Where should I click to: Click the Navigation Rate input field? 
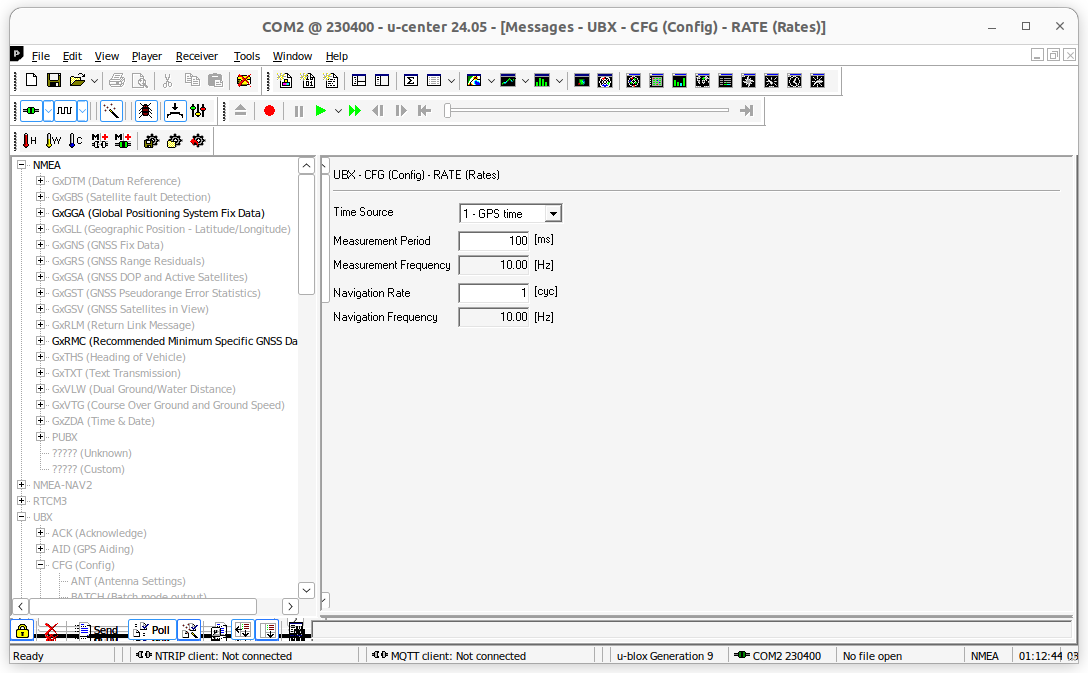495,293
